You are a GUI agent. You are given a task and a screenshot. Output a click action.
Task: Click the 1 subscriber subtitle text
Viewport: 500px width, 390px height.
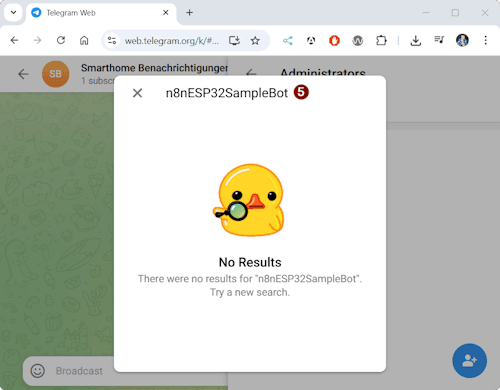click(x=97, y=81)
